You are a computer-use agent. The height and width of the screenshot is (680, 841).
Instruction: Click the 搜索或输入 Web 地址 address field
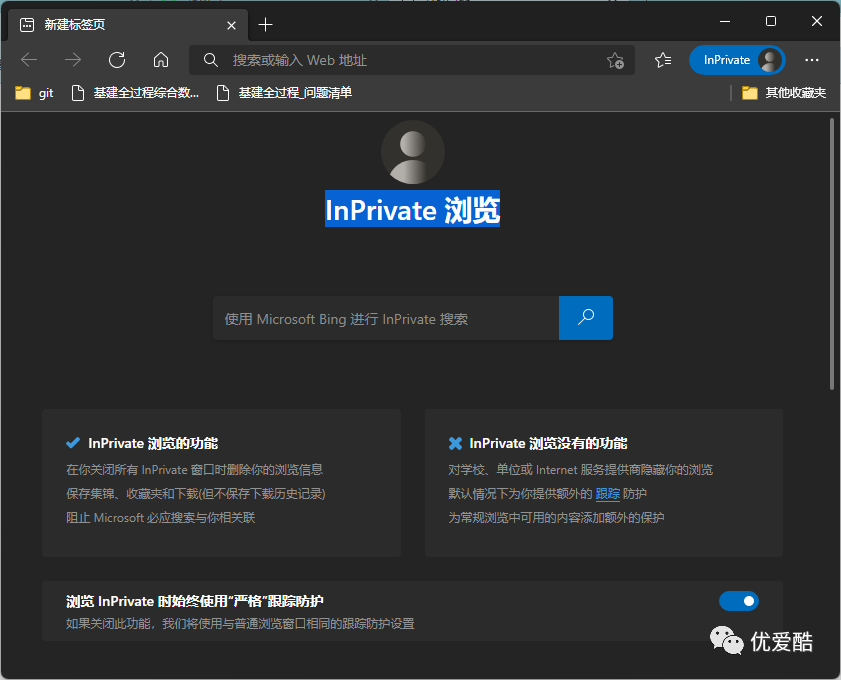[412, 60]
